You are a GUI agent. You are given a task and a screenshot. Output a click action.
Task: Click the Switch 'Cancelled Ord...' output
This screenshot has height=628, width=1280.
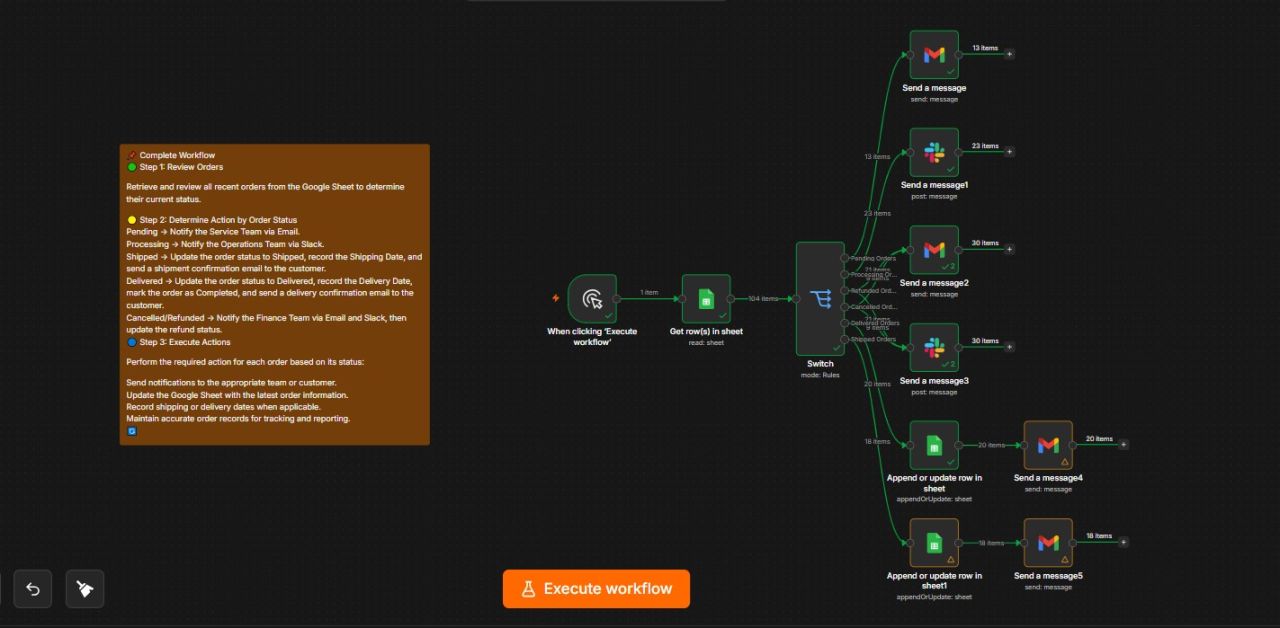pyautogui.click(x=845, y=307)
